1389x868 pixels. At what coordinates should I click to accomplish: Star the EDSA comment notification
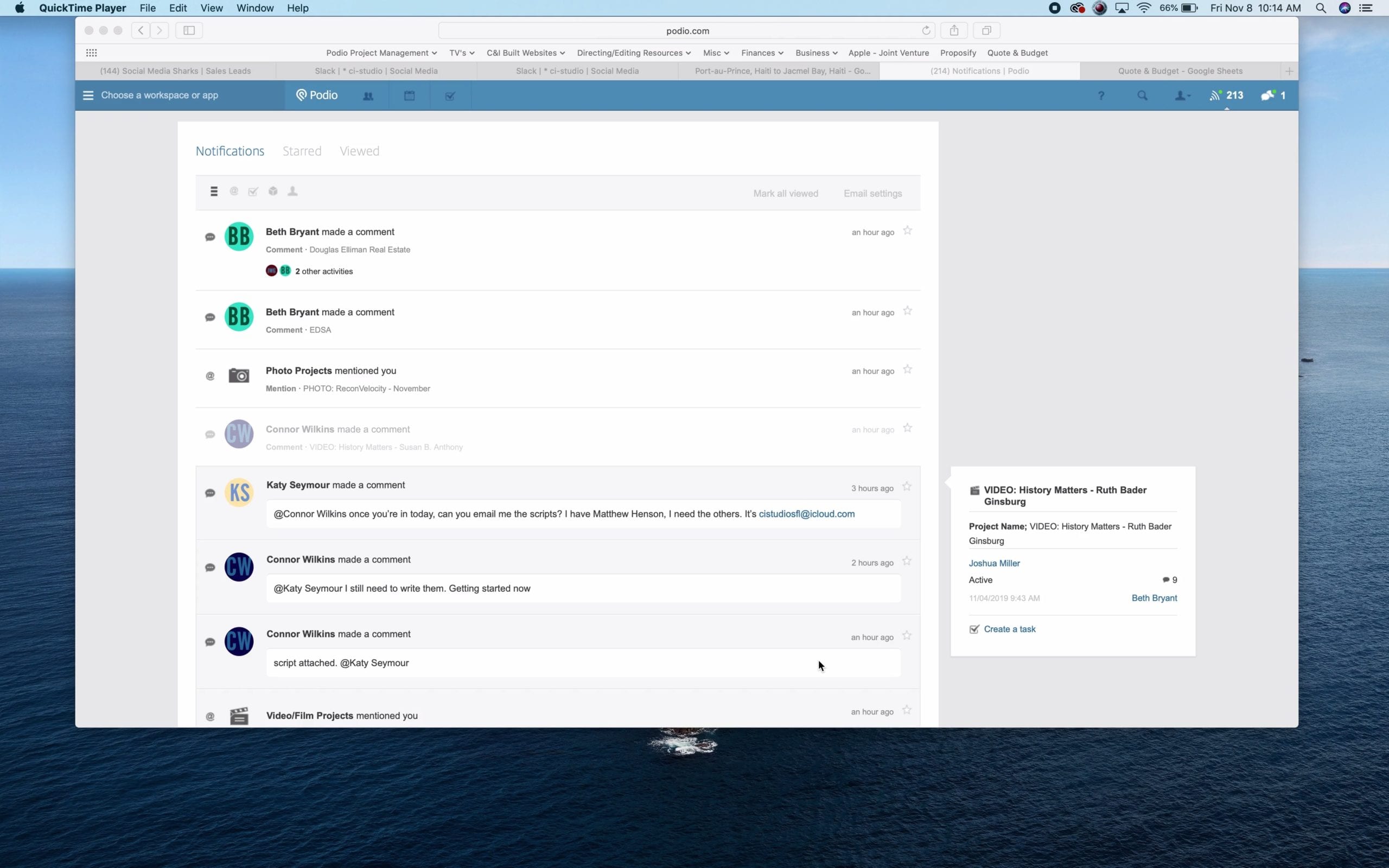(907, 311)
